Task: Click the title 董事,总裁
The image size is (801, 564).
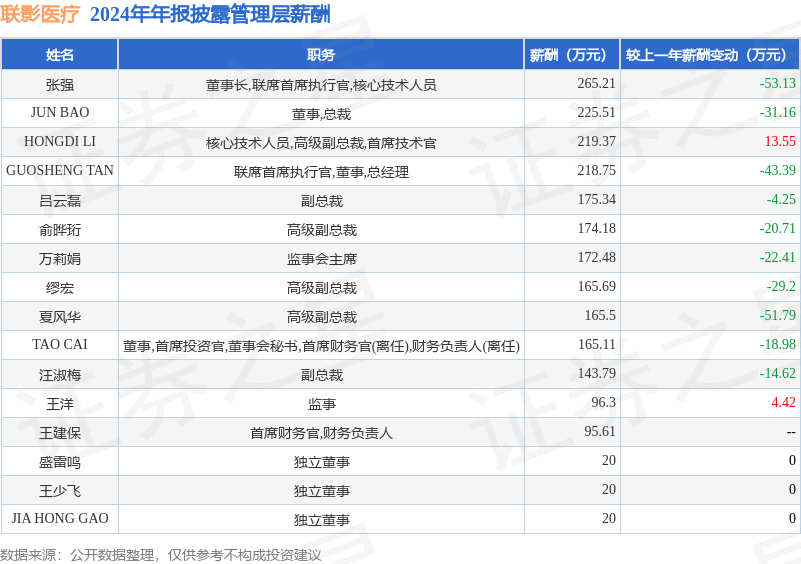Action: (321, 113)
